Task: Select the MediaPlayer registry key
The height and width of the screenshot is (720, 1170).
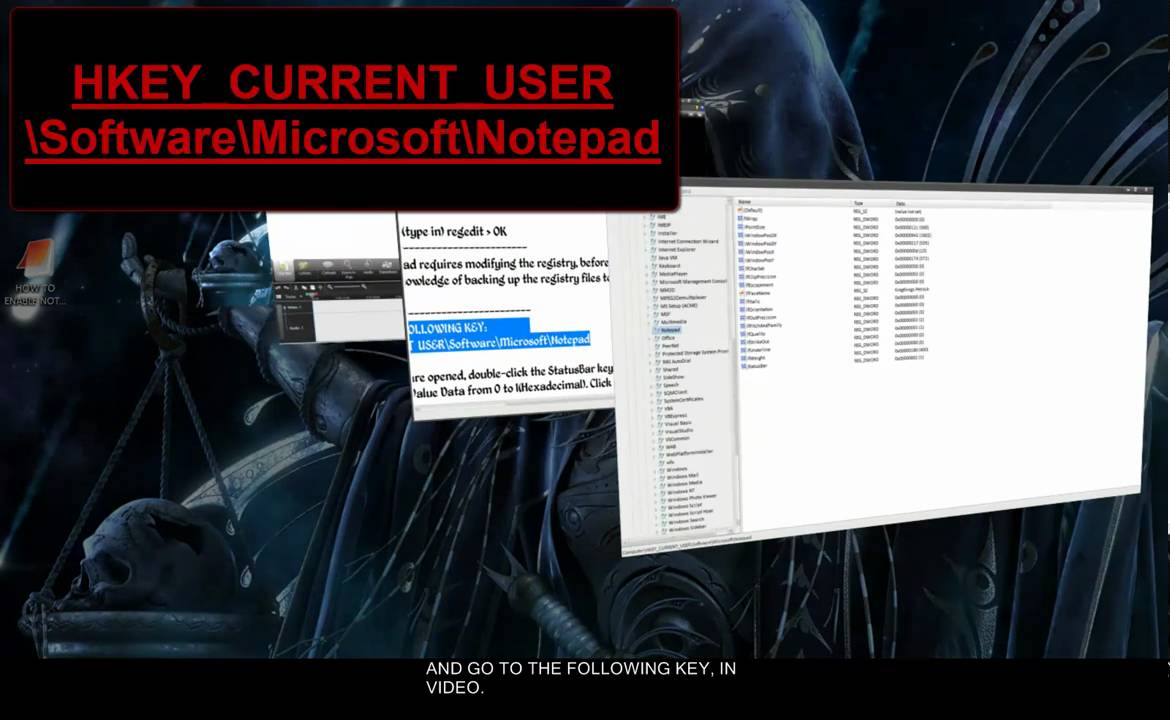Action: coord(674,274)
